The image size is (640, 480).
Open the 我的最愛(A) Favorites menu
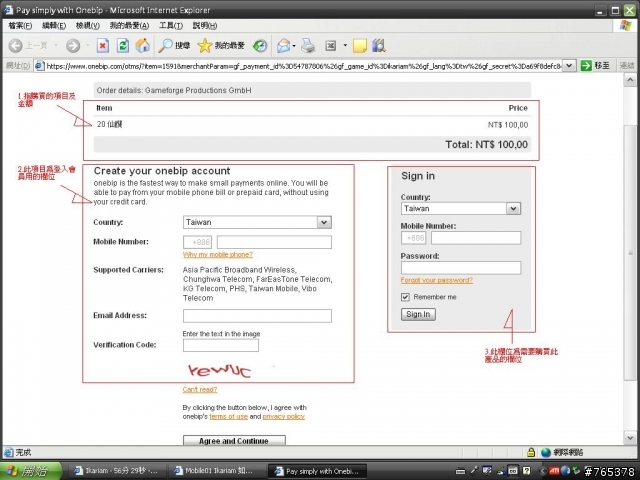[129, 26]
